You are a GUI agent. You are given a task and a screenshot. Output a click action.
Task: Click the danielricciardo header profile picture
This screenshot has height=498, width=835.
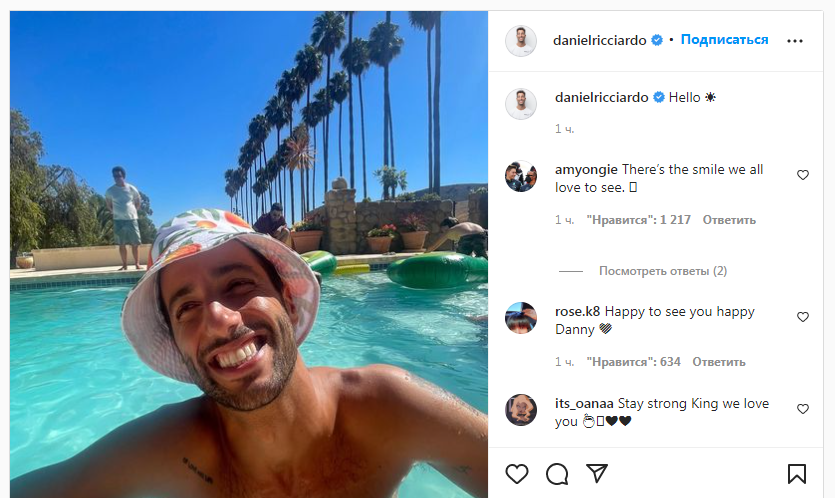point(521,40)
